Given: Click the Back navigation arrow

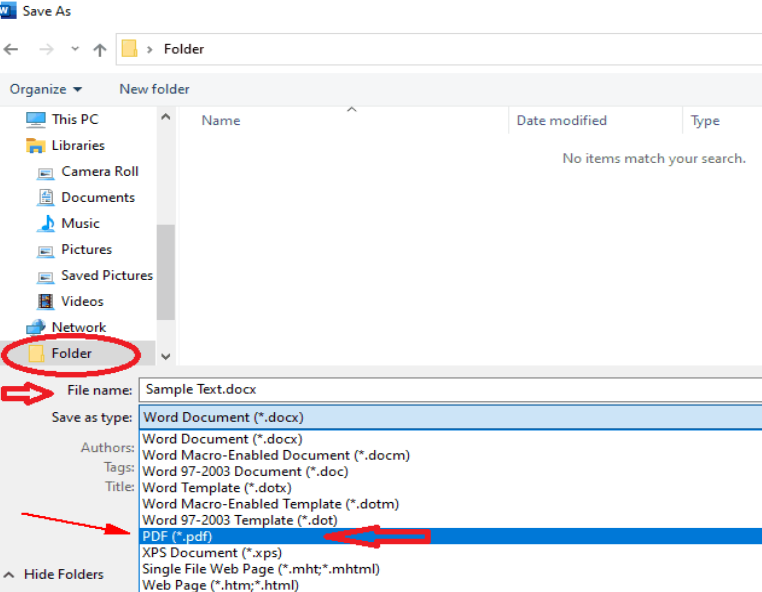Looking at the screenshot, I should (x=11, y=49).
